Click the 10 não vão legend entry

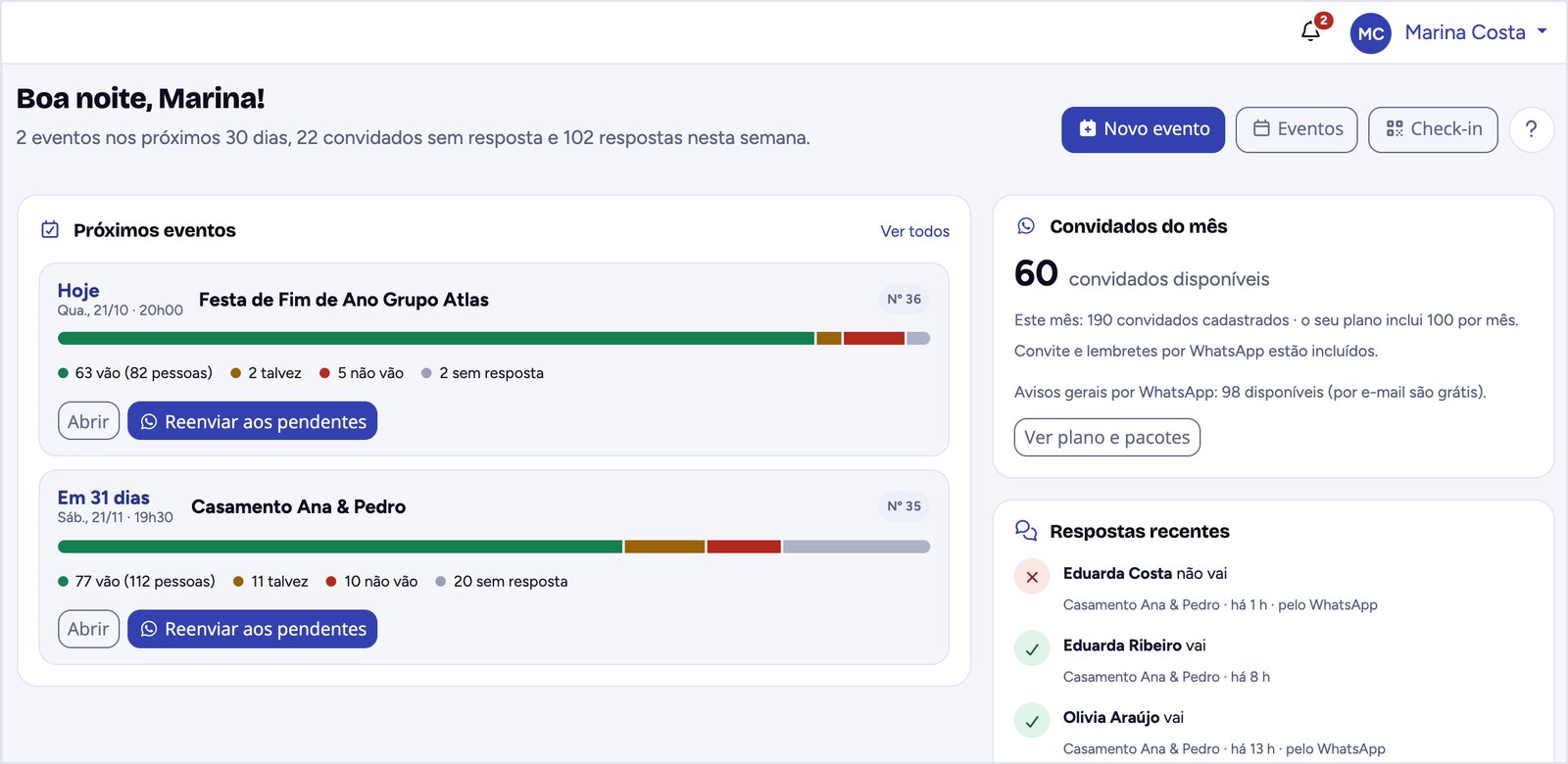pos(372,582)
